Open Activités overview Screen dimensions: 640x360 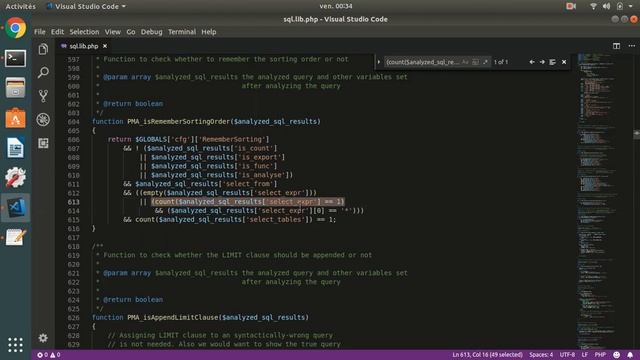click(20, 6)
